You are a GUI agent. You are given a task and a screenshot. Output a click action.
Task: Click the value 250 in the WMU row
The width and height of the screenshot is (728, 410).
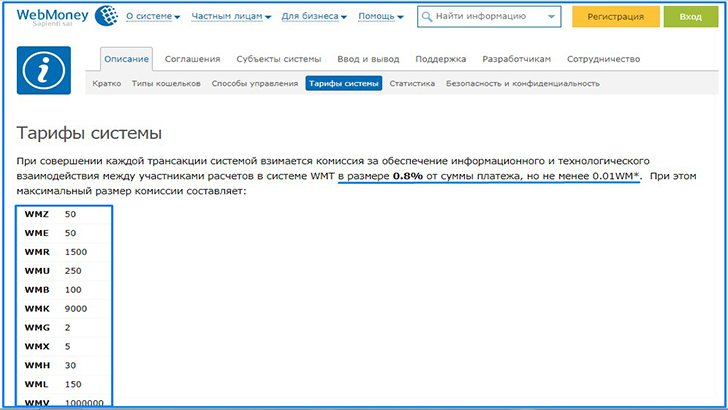[73, 271]
